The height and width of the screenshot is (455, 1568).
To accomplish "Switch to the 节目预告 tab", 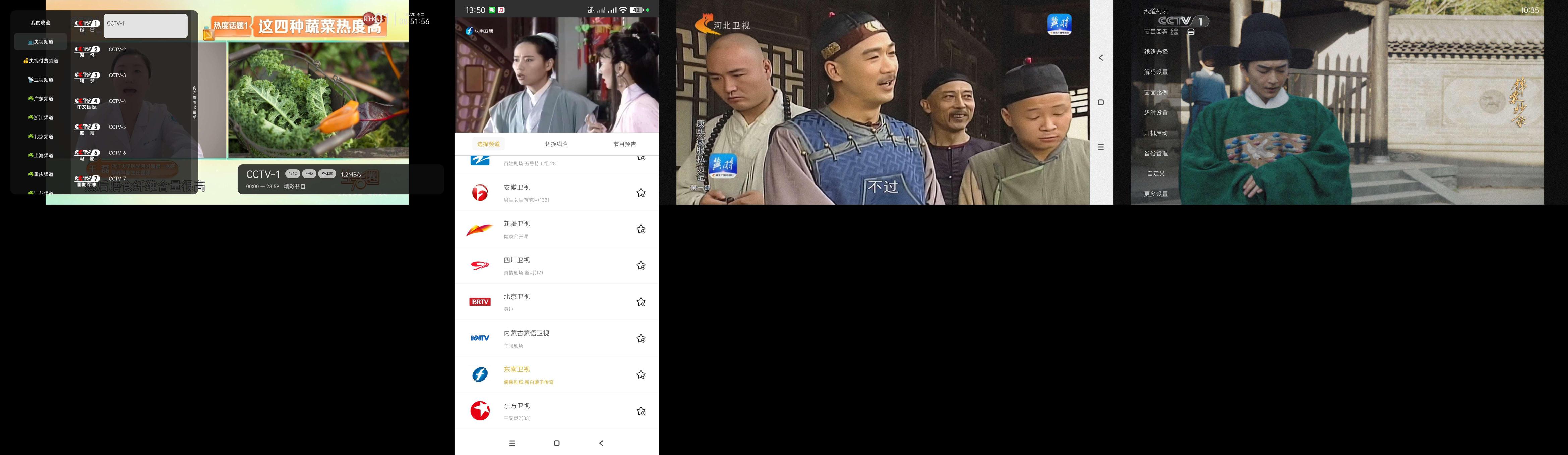I will [624, 144].
